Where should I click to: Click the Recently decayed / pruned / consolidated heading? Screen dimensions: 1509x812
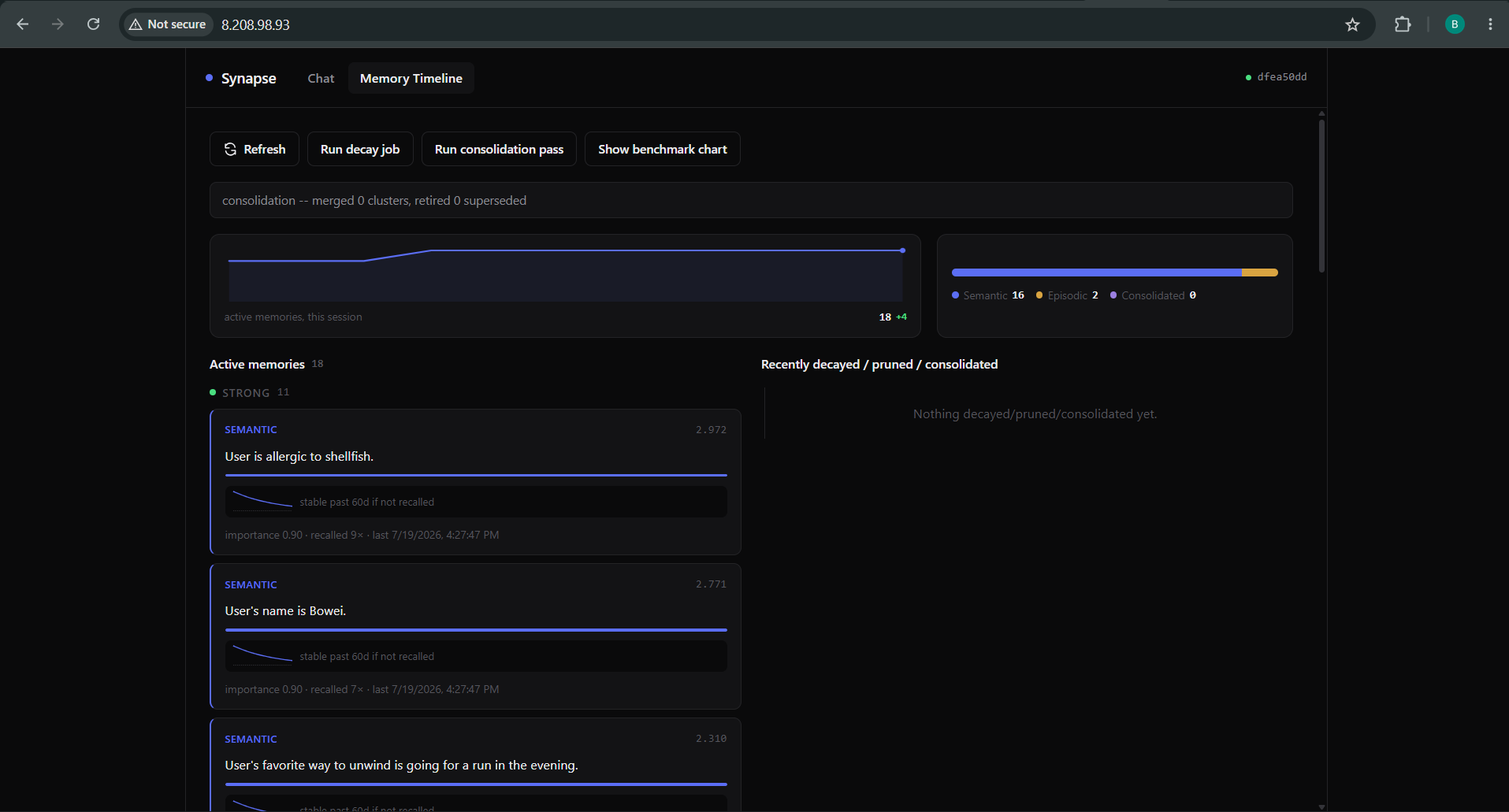879,364
